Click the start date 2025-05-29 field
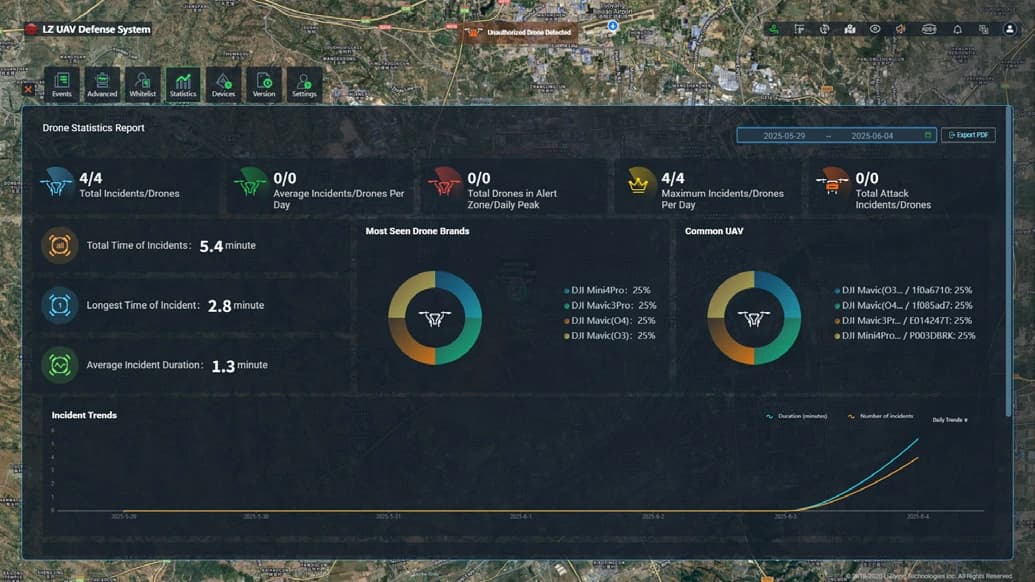This screenshot has height=582, width=1035. (784, 135)
